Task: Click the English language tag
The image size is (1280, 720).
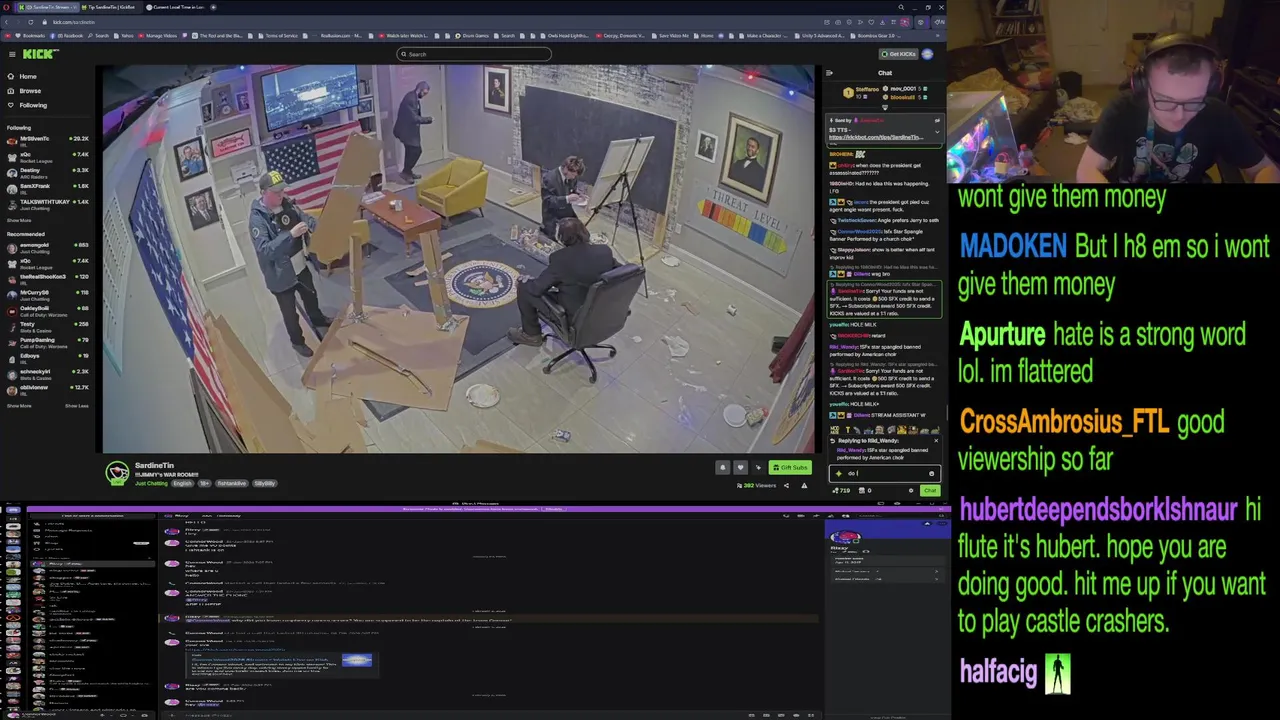Action: (182, 483)
